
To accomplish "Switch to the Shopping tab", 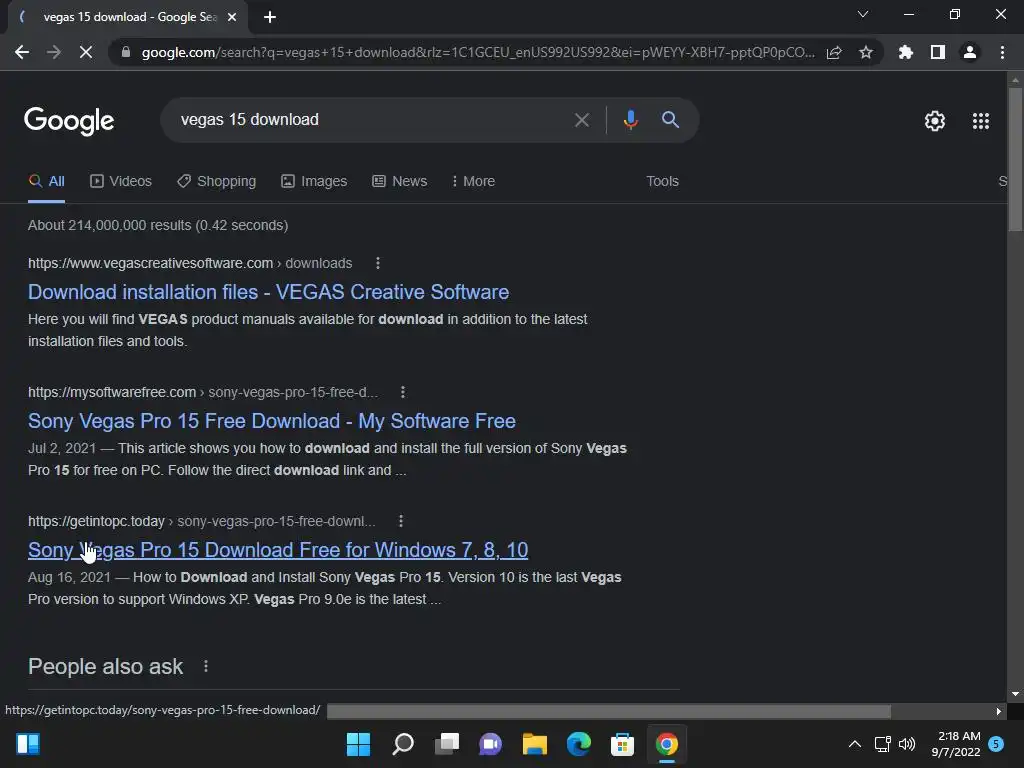I will (x=216, y=181).
